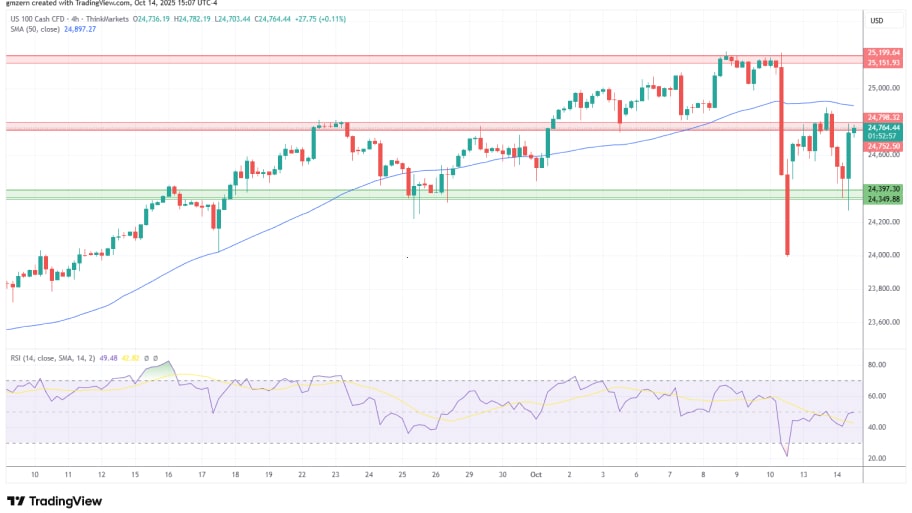Click the 24,349.88 green price label
Viewport: 912px width, 513px height.
point(884,198)
